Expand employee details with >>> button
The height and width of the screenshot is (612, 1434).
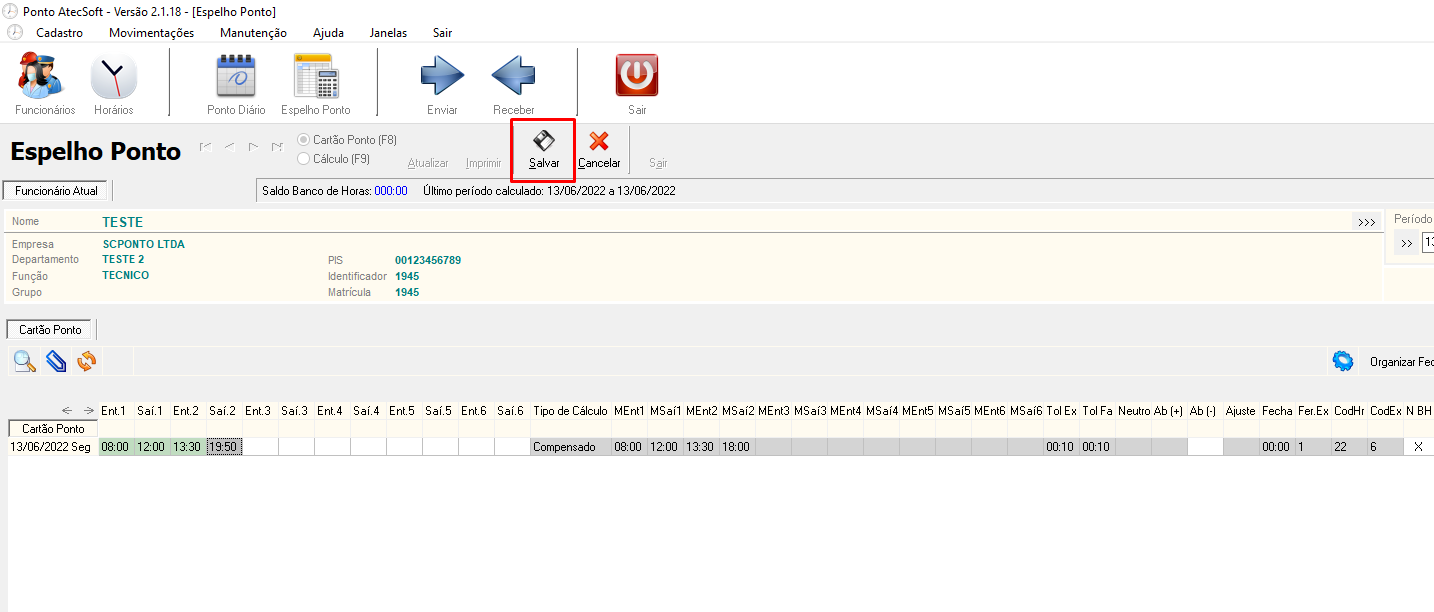click(x=1366, y=222)
